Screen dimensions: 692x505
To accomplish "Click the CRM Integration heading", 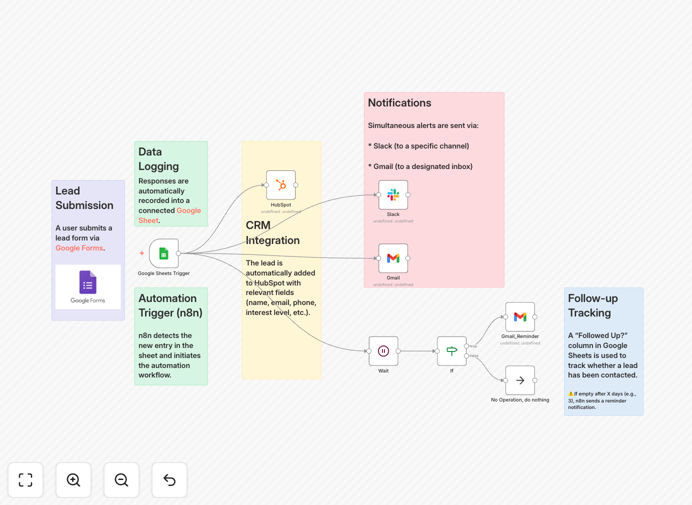I will pos(273,233).
